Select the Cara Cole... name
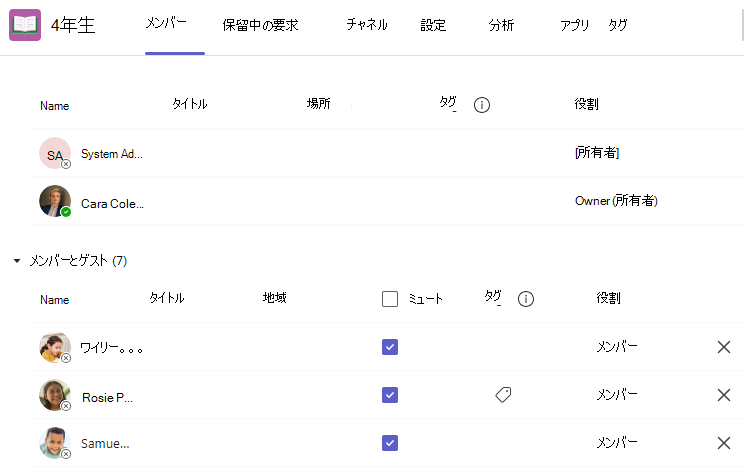The image size is (744, 469). click(112, 204)
